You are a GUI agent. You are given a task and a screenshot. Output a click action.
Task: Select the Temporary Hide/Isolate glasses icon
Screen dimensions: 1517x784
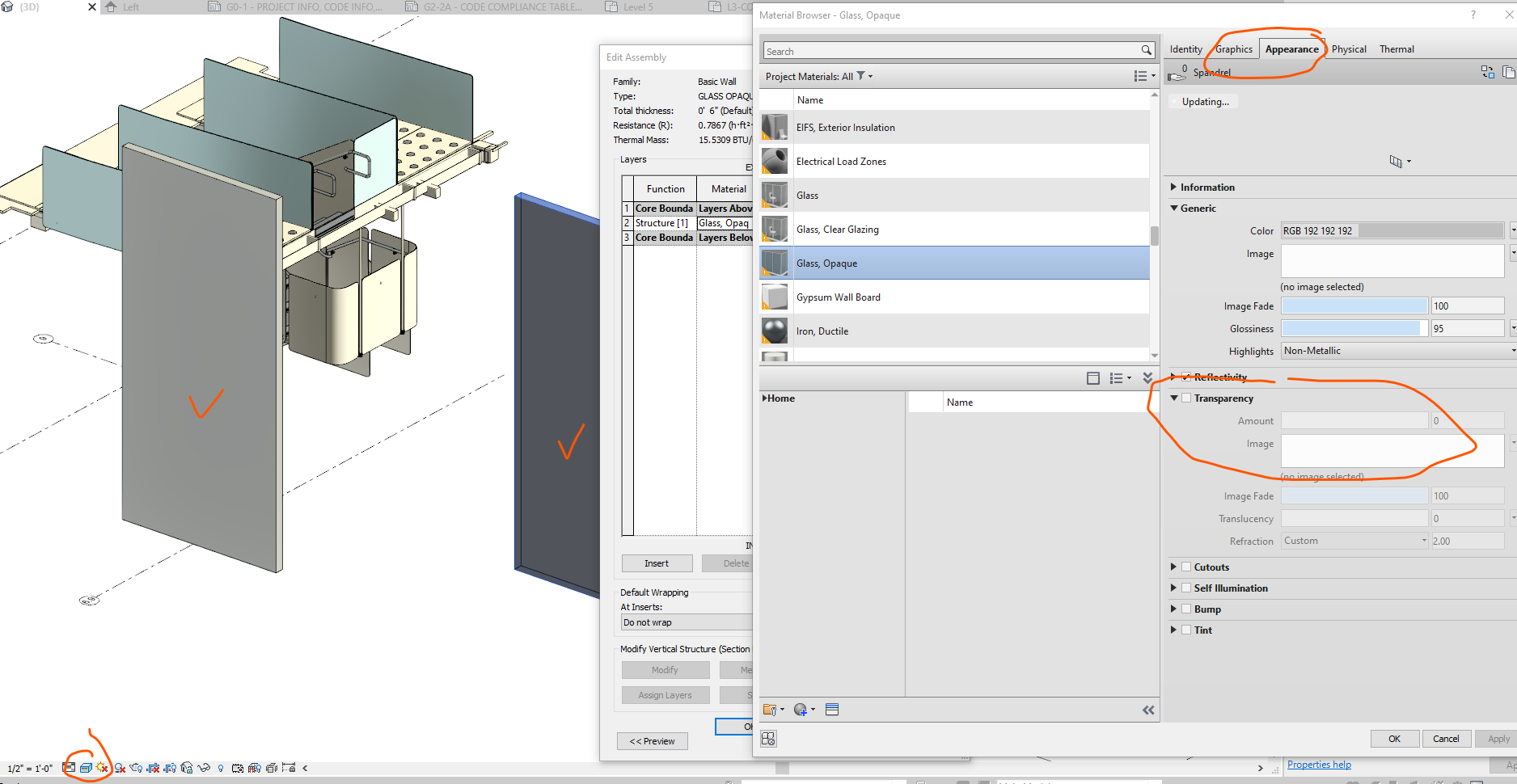click(204, 768)
